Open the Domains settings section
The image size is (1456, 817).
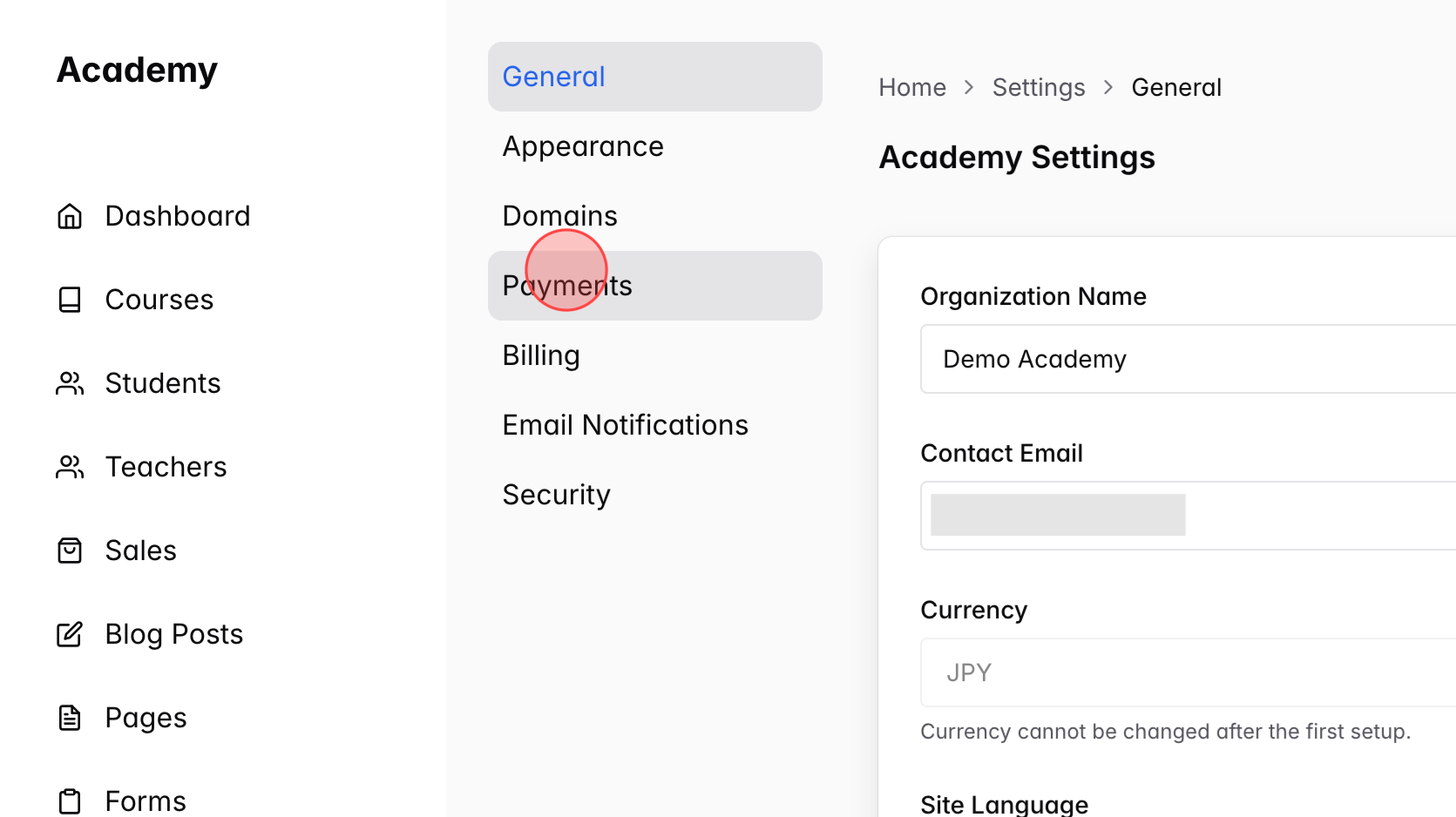tap(559, 215)
